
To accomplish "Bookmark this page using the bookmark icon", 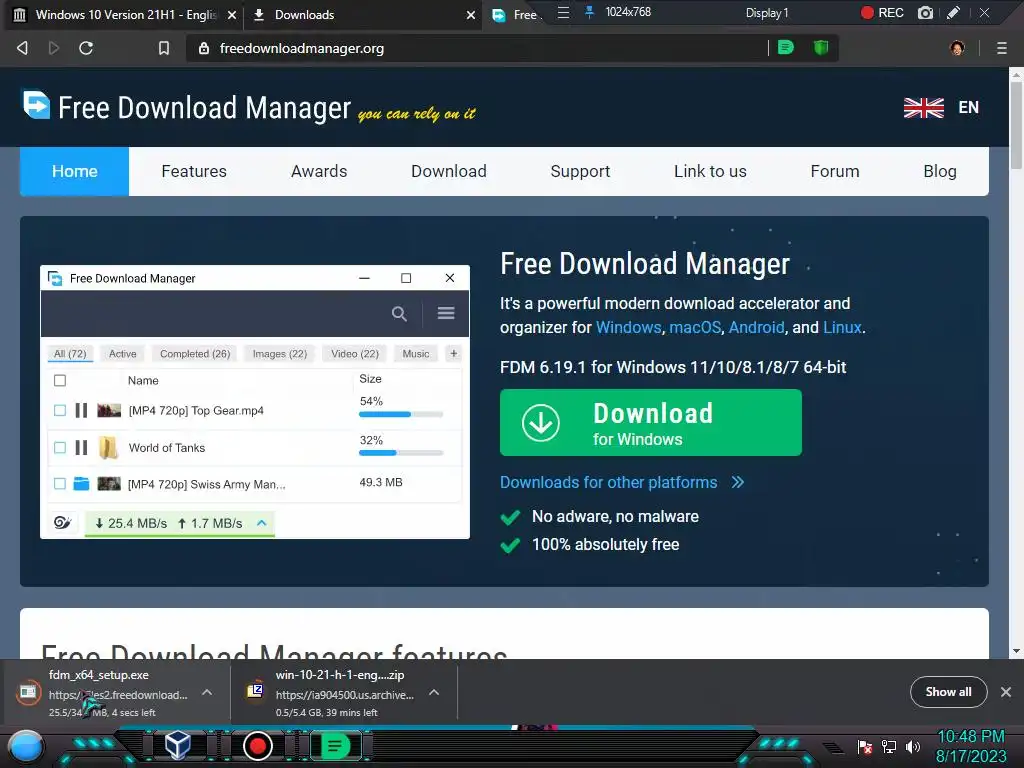I will pos(164,48).
